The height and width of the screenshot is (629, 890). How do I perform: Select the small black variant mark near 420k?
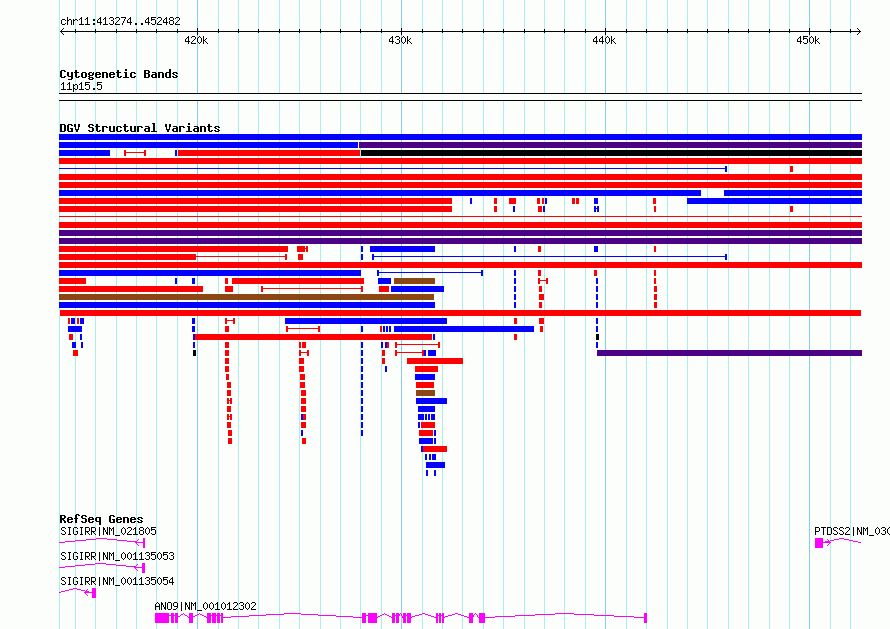click(x=194, y=353)
